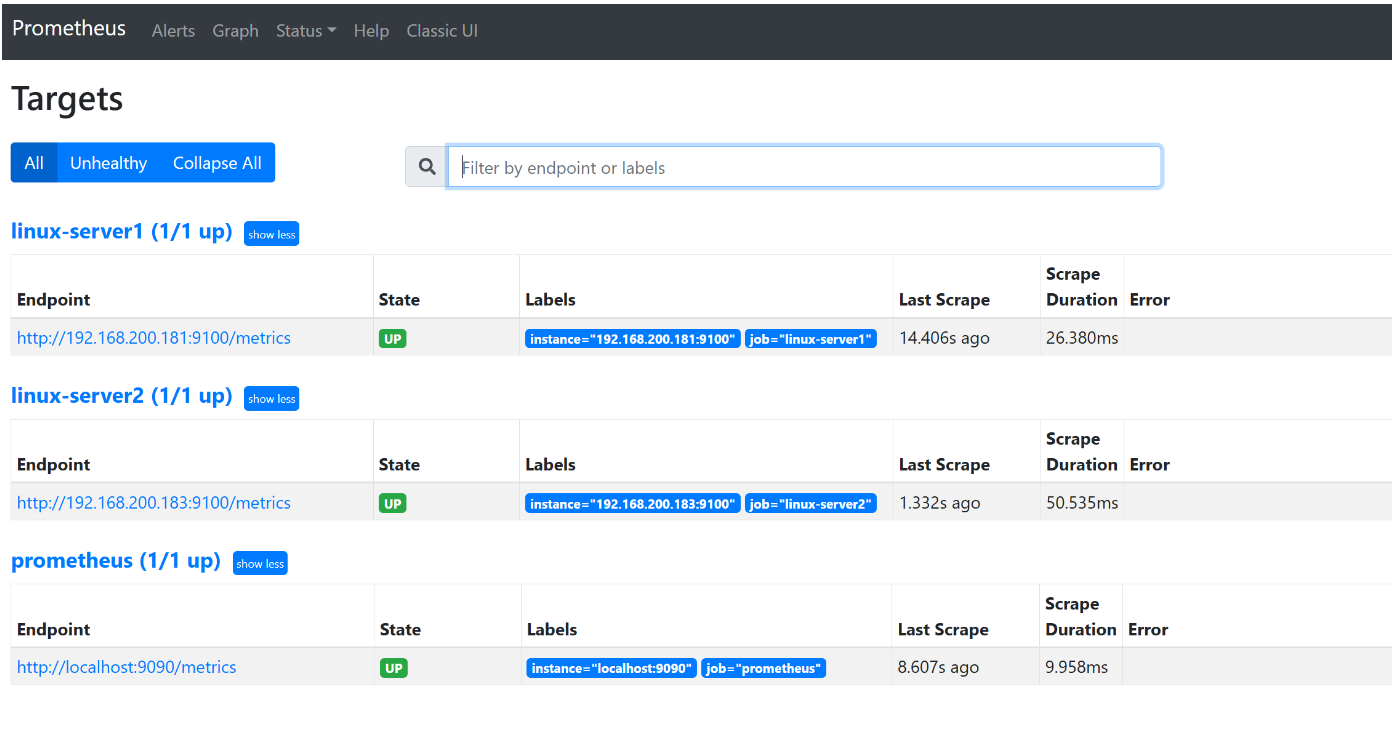Viewport: 1398px width, 740px height.
Task: Click Labels column header in linux-server2 table
Action: [x=551, y=465]
